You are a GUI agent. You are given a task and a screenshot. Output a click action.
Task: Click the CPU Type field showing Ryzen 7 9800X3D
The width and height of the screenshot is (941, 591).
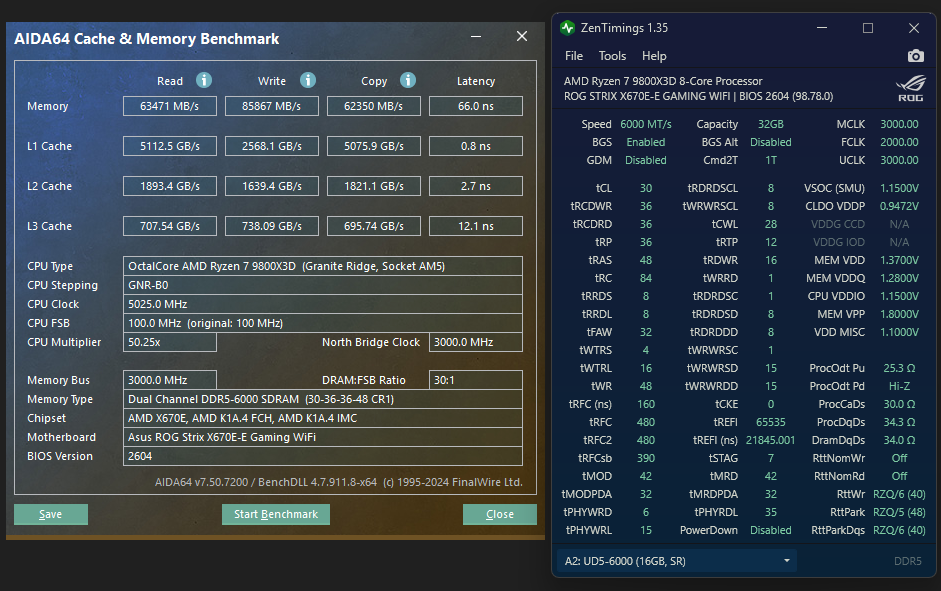tap(323, 266)
